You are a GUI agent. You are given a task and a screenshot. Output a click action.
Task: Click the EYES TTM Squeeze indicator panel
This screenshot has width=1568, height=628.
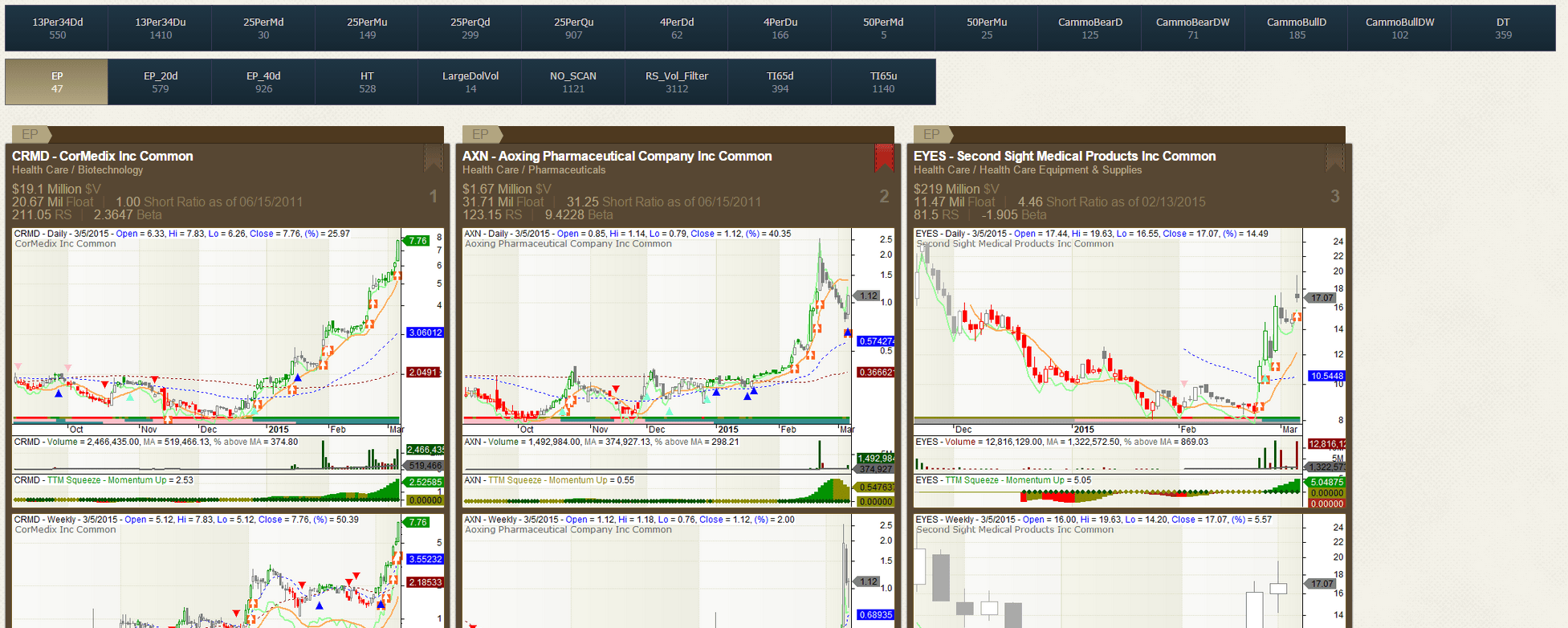[x=1130, y=491]
